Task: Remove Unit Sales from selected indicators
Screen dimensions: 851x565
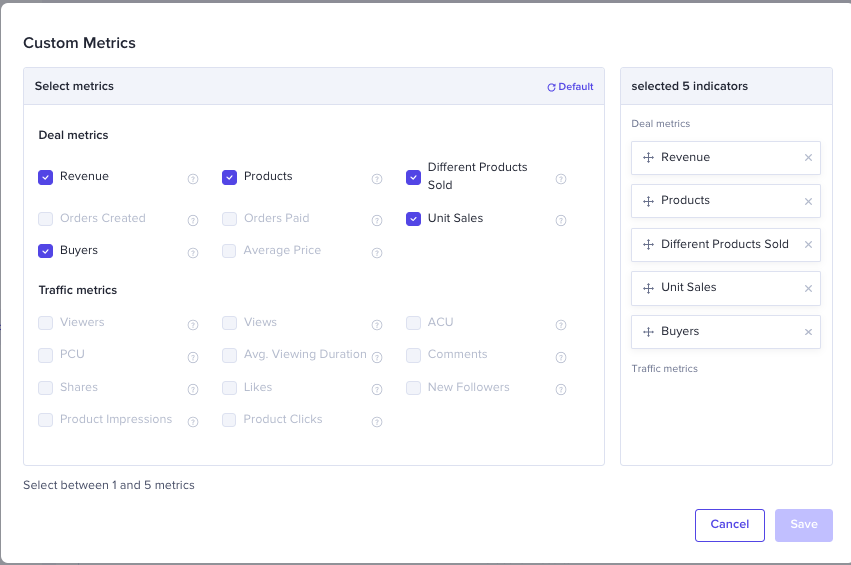Action: (x=808, y=288)
